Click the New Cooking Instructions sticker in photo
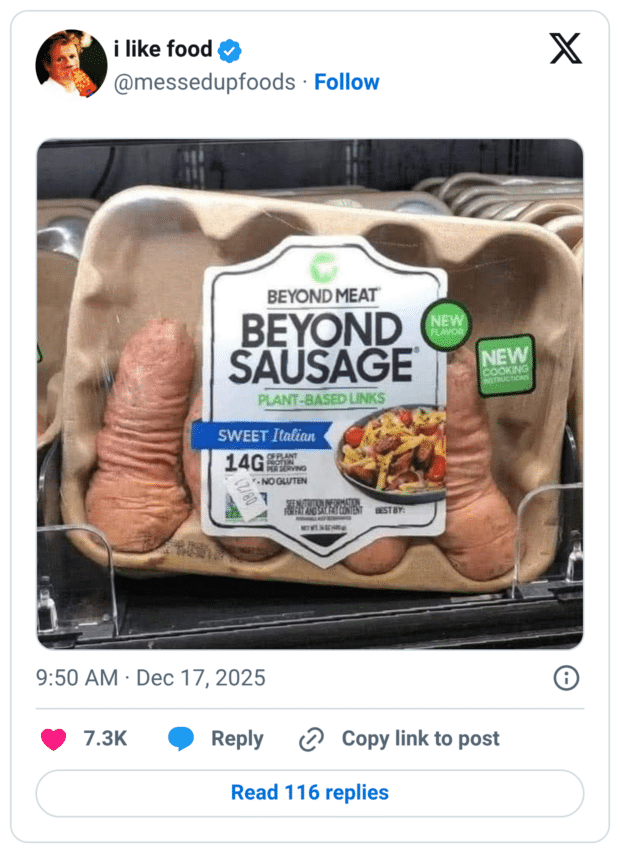The height and width of the screenshot is (853, 620). [507, 363]
